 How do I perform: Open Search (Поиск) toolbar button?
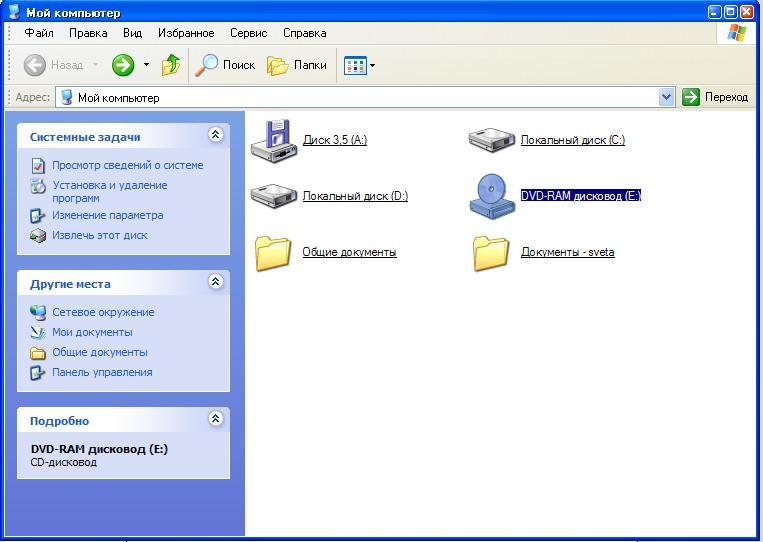pyautogui.click(x=225, y=65)
